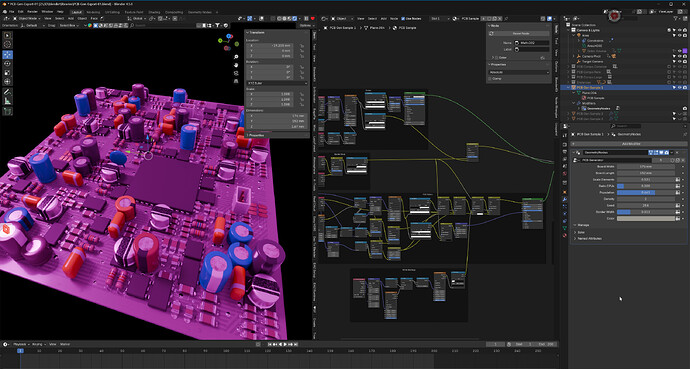Open the Window menu
The image size is (690, 369).
[47, 11]
